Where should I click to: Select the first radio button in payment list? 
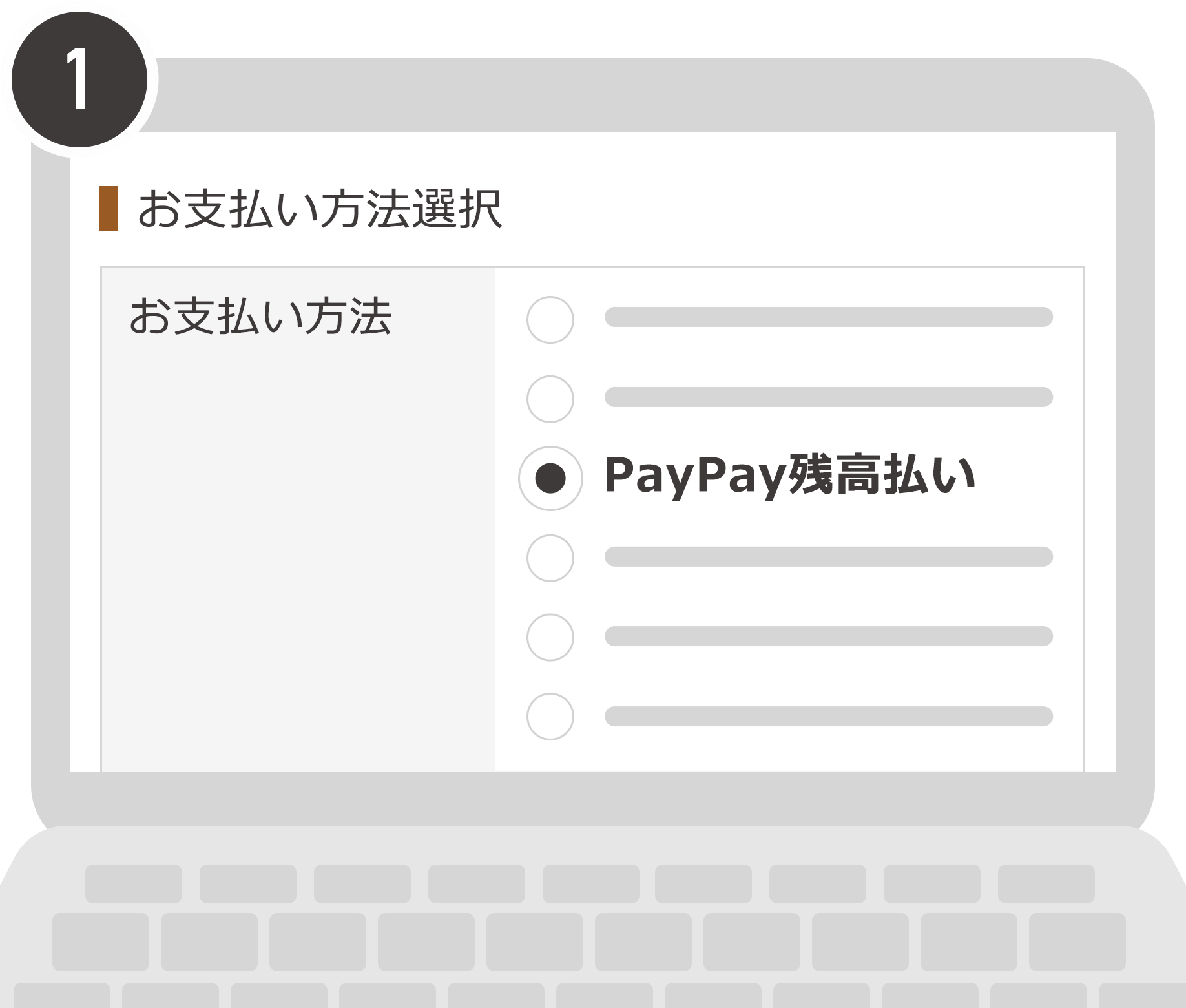550,319
